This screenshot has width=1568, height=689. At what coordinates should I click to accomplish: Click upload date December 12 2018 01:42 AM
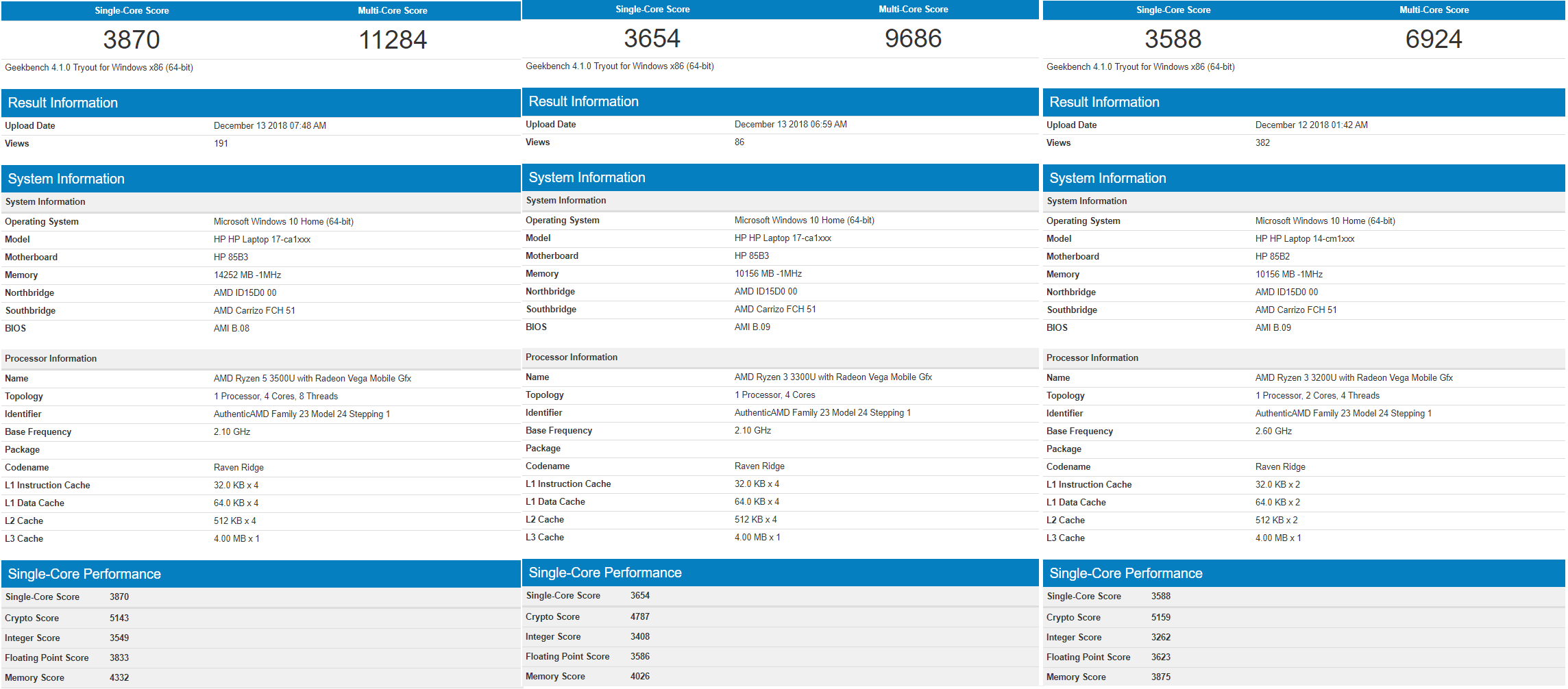coord(1312,125)
